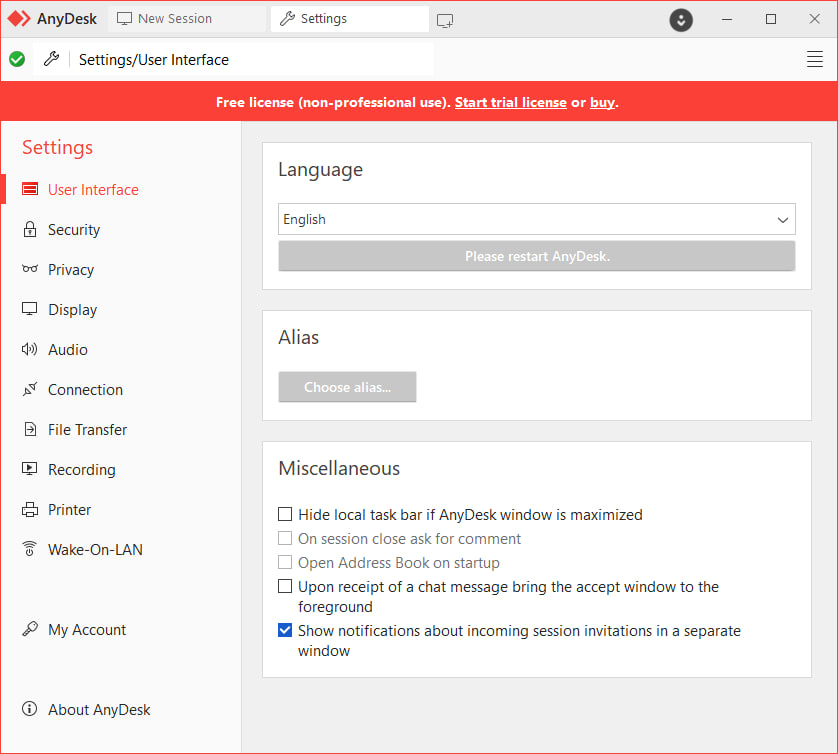Screen dimensions: 838x754
Task: Click the Settings/User Interface address field
Action: click(250, 60)
